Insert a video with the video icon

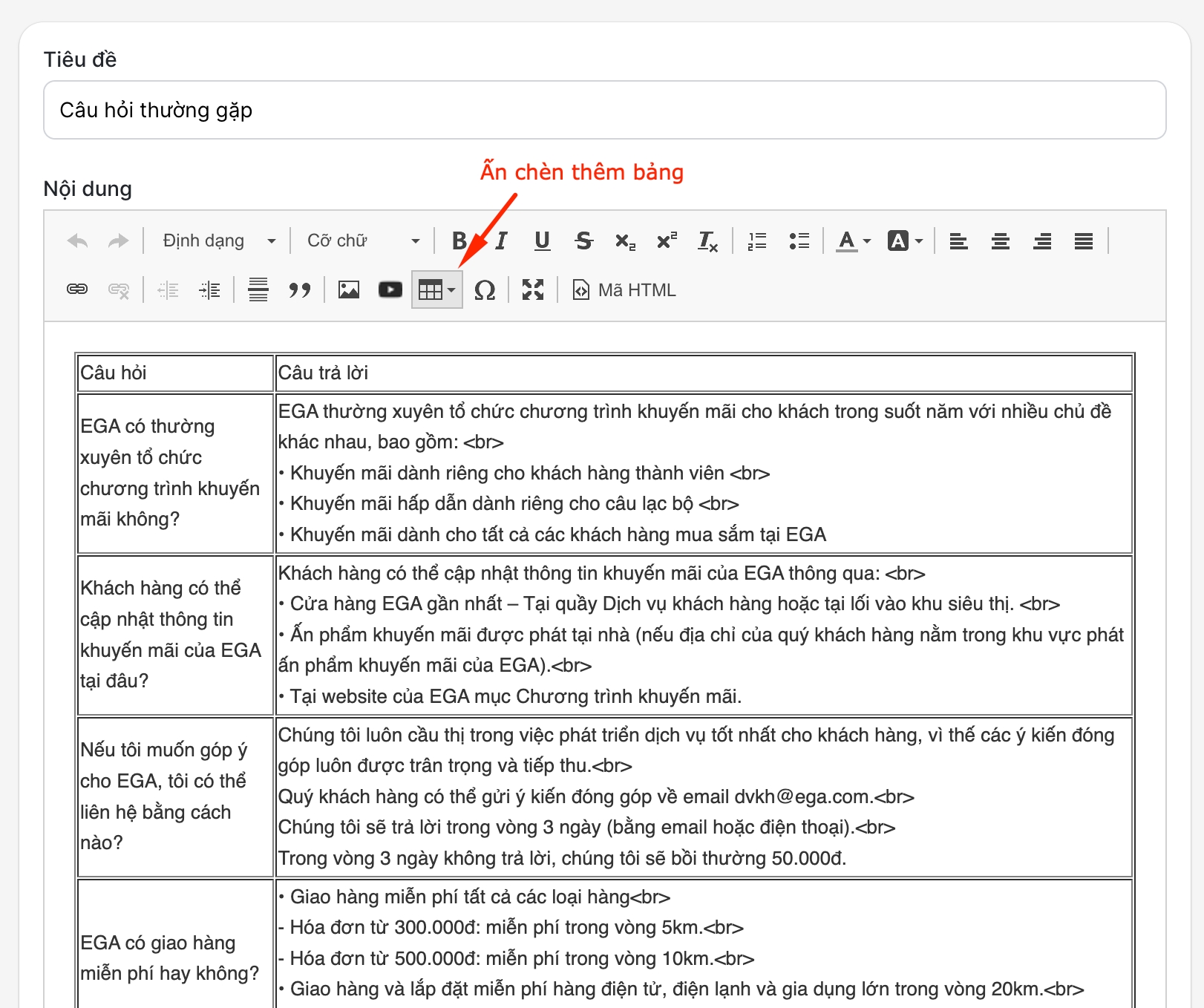[390, 290]
